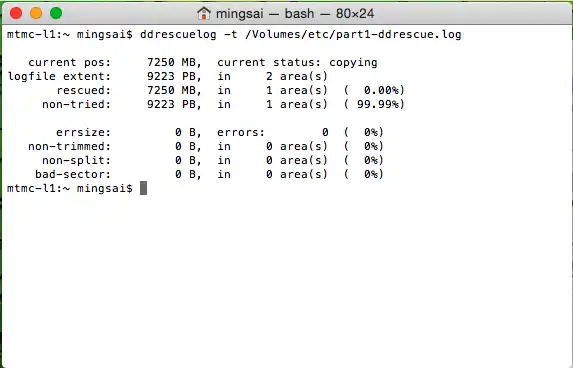The width and height of the screenshot is (573, 368).
Task: Click the 'current status: copying' text
Action: click(x=297, y=62)
